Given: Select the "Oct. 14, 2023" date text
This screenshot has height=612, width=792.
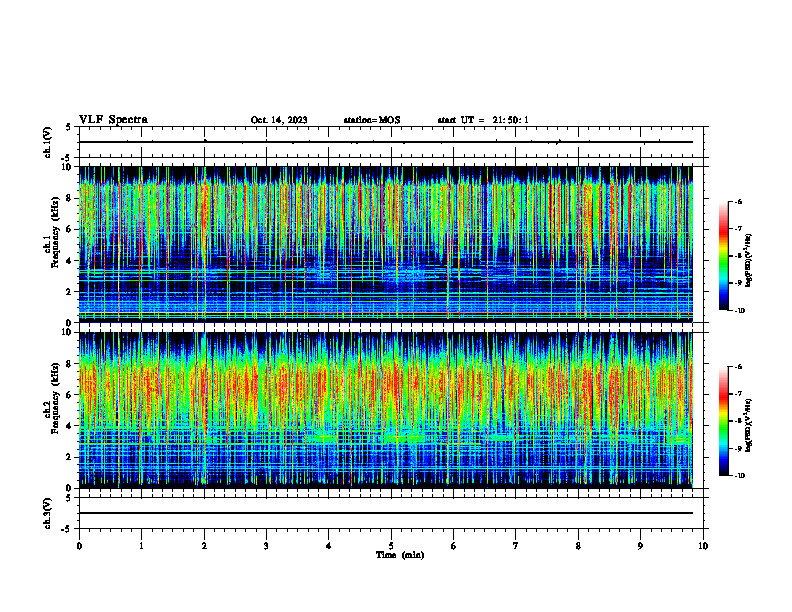Looking at the screenshot, I should point(279,120).
